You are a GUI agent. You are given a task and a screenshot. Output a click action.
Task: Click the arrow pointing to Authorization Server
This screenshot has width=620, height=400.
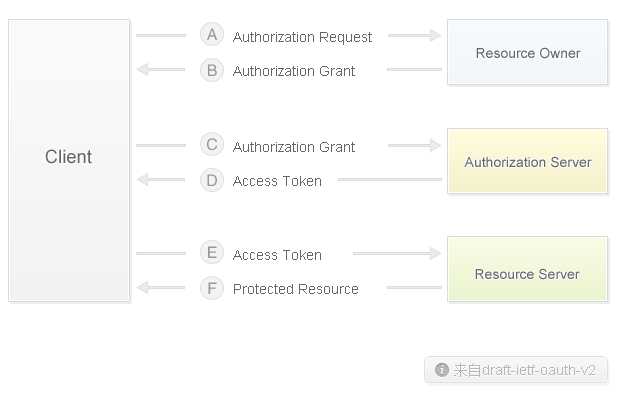point(414,145)
